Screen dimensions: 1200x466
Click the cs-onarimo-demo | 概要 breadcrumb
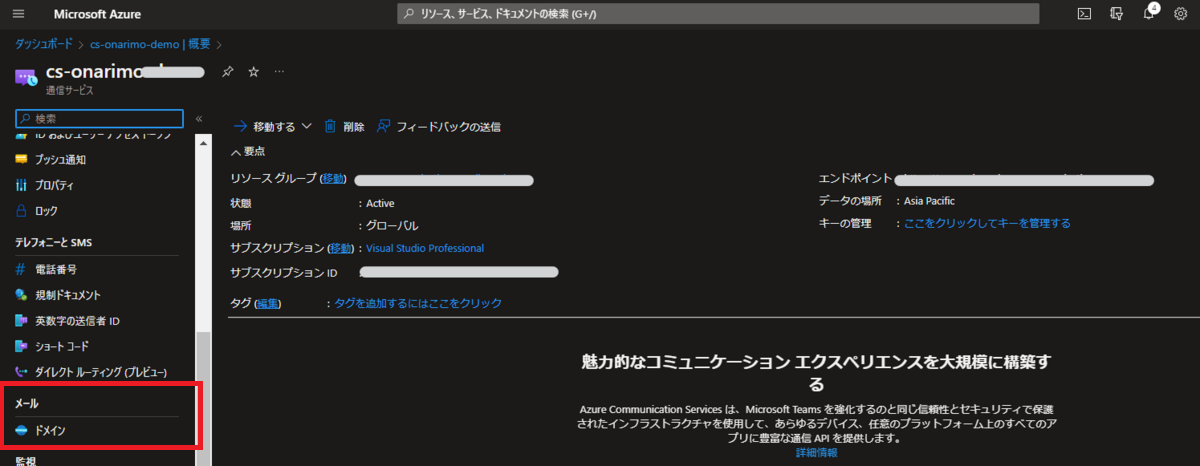(x=150, y=44)
